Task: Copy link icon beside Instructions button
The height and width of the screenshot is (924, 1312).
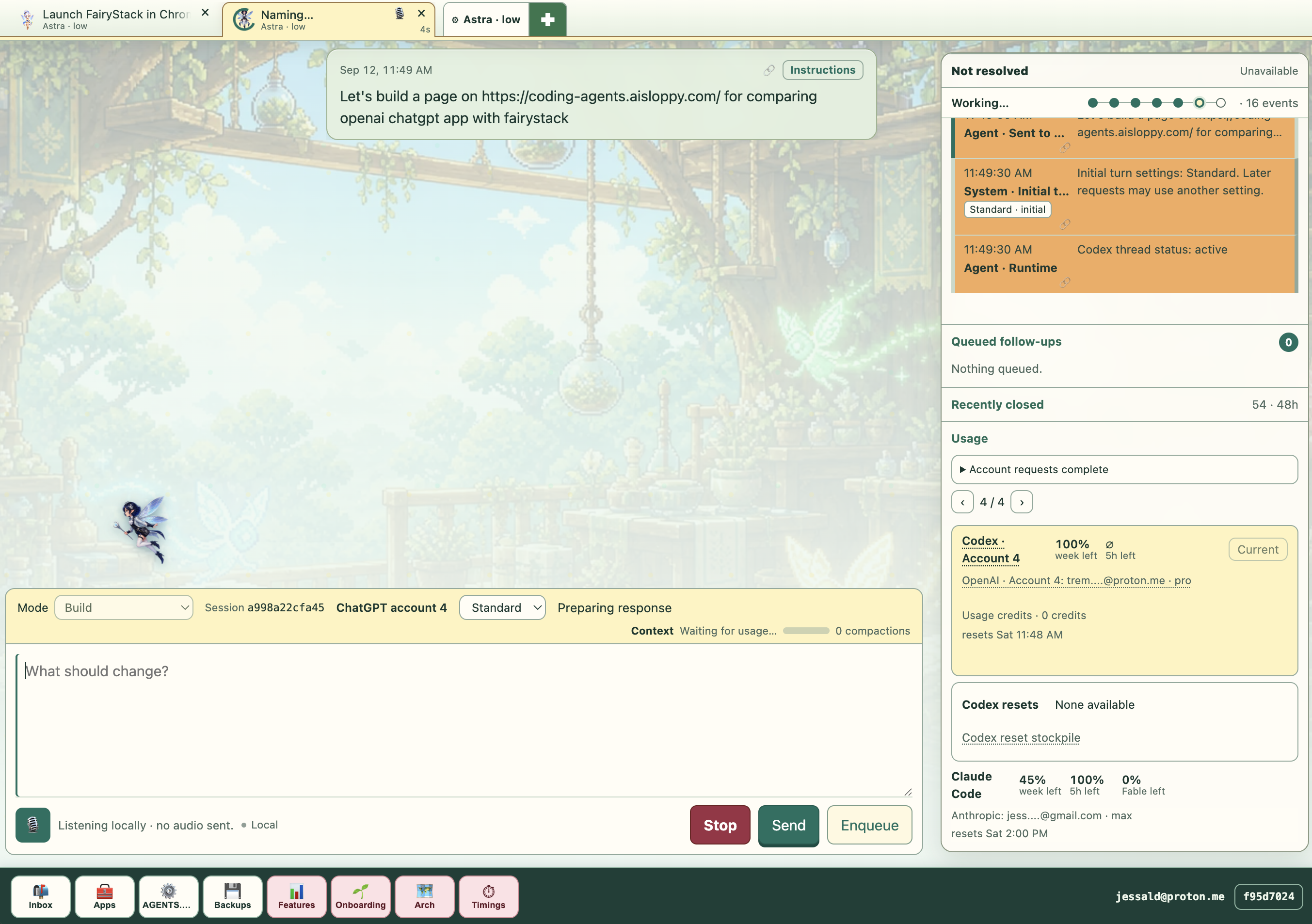Action: (769, 70)
